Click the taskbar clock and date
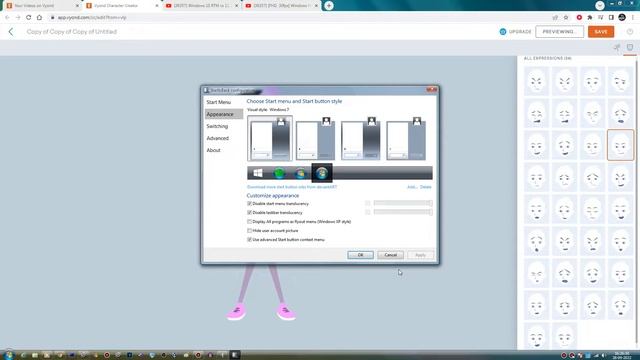The height and width of the screenshot is (360, 640). pyautogui.click(x=622, y=355)
